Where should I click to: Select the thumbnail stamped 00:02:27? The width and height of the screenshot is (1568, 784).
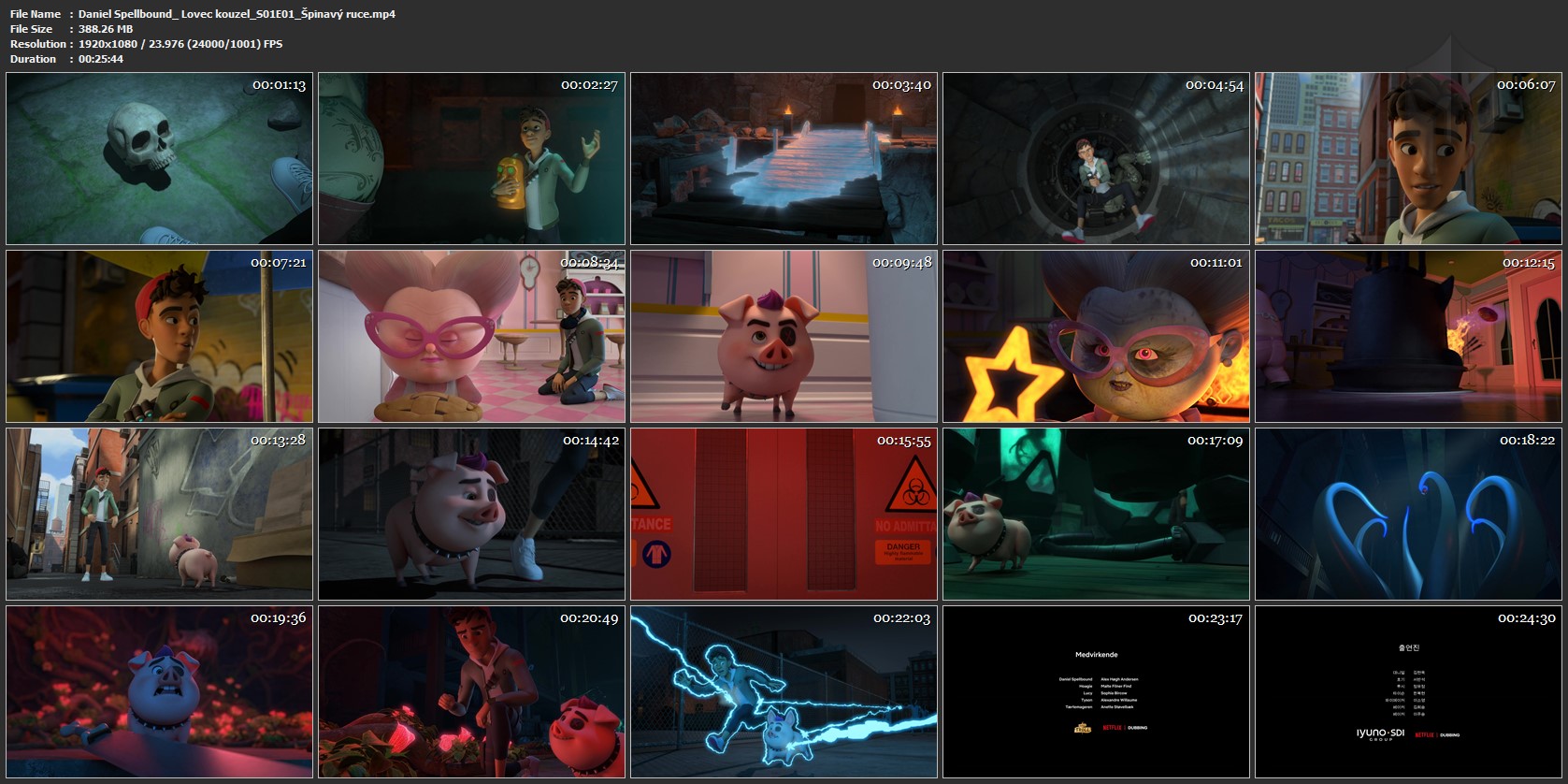tap(471, 159)
